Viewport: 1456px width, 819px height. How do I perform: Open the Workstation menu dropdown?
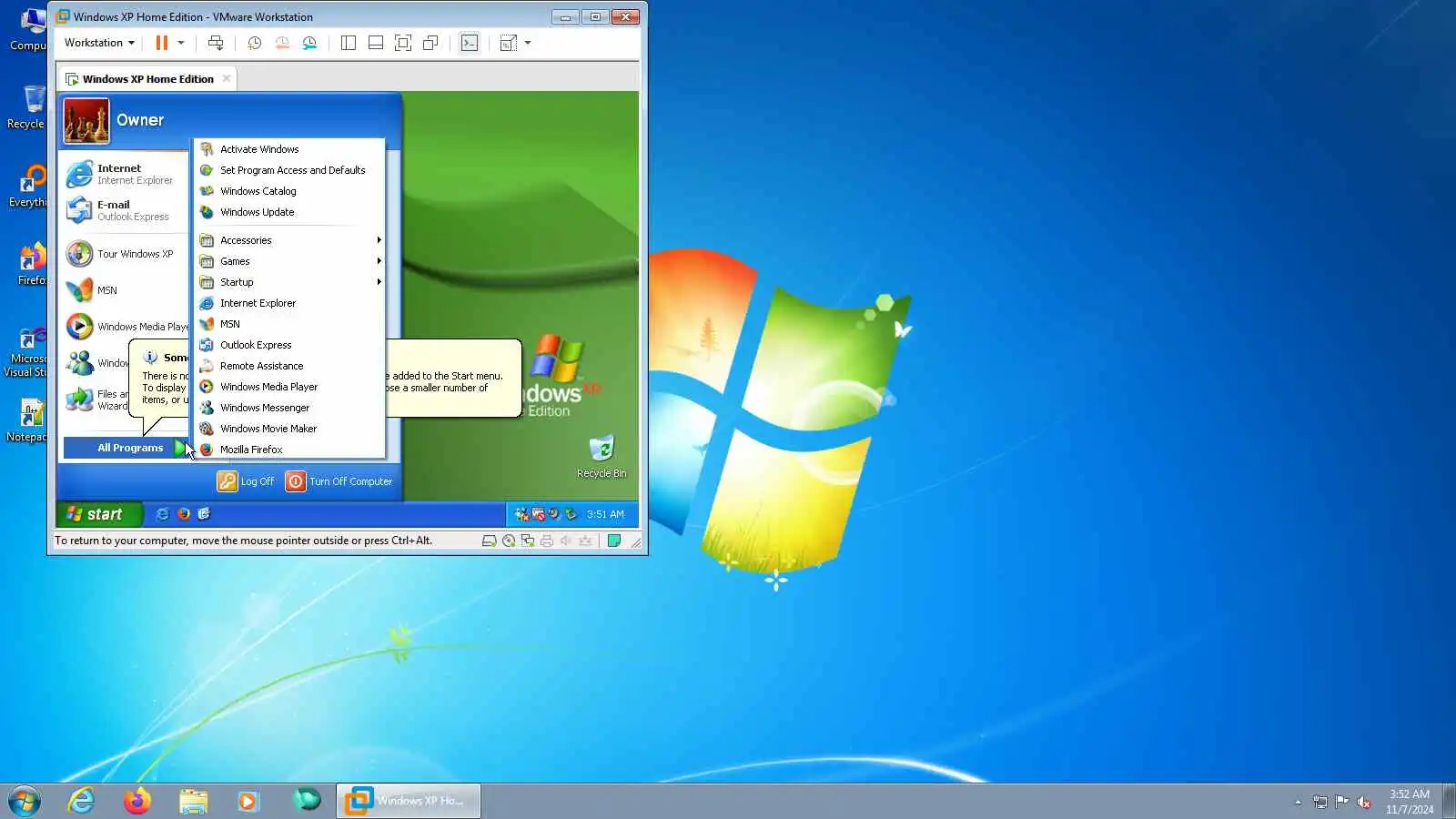pyautogui.click(x=99, y=43)
